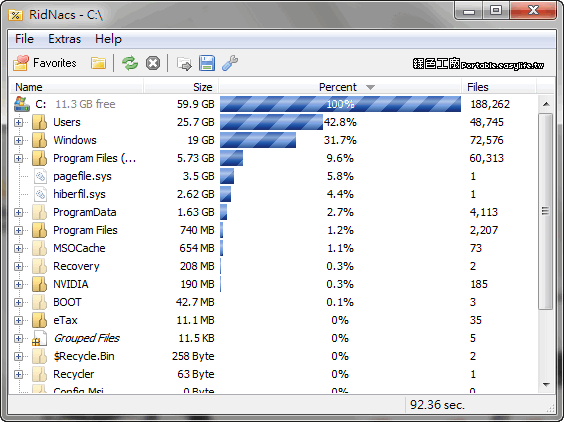This screenshot has width=564, height=422.
Task: Click the export folder arrow icon
Action: point(184,64)
